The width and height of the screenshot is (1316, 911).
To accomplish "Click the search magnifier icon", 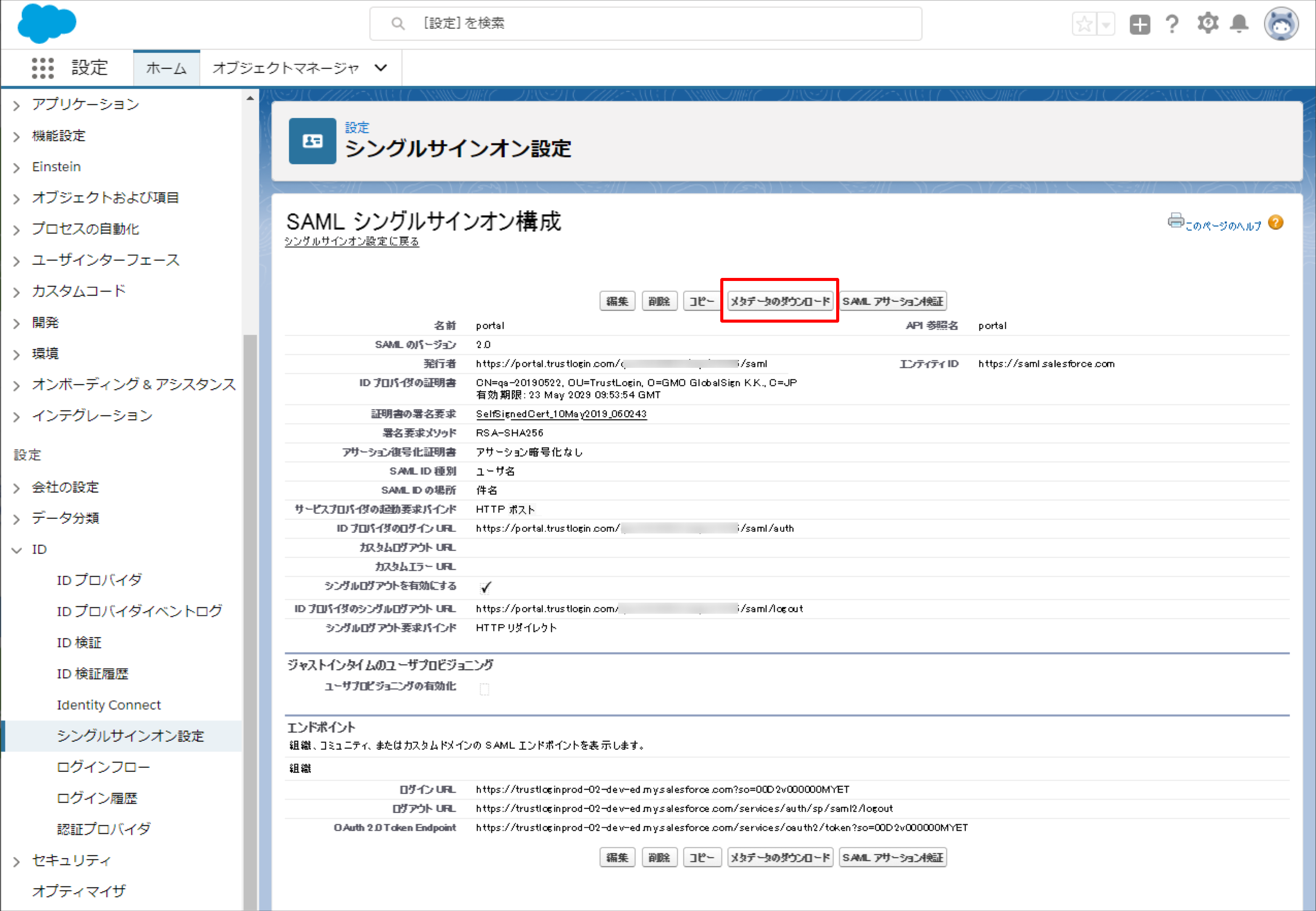I will pyautogui.click(x=398, y=23).
